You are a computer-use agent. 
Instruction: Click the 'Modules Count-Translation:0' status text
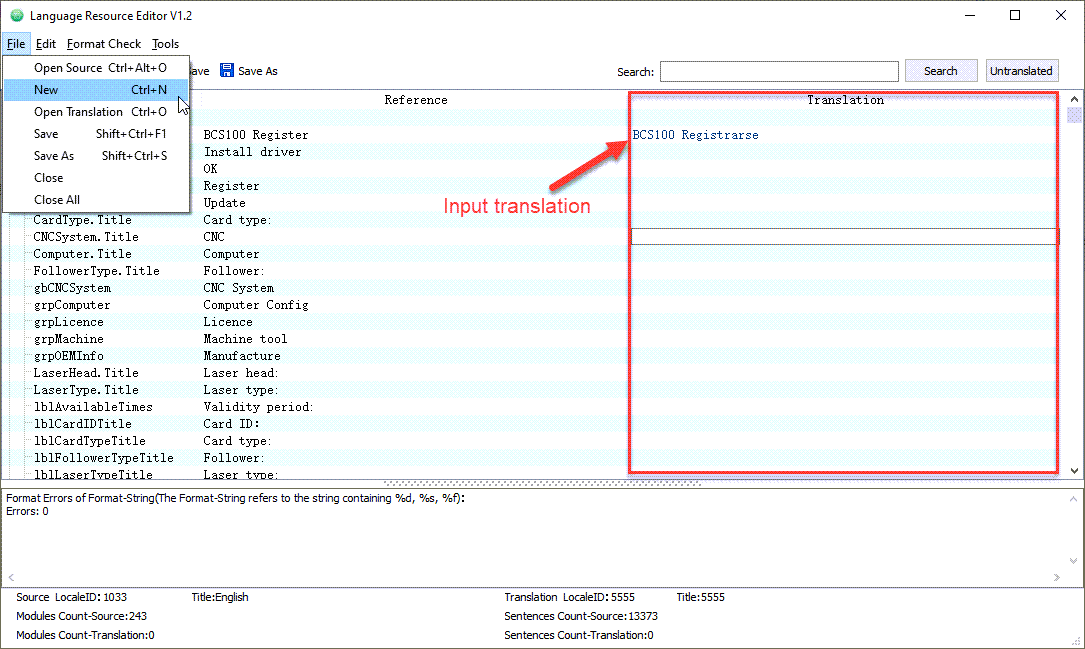click(x=85, y=635)
